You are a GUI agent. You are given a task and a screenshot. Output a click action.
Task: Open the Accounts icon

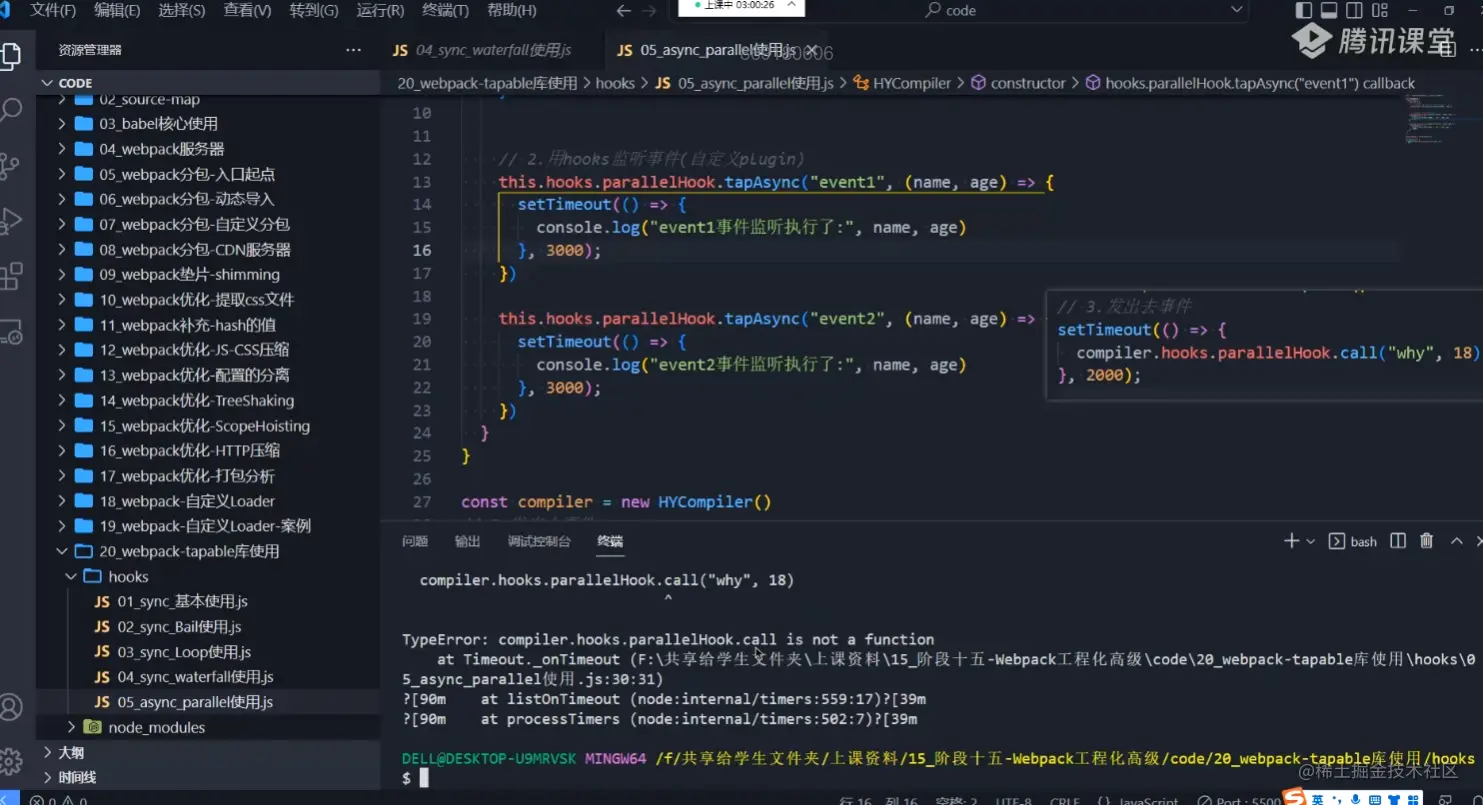coord(11,707)
